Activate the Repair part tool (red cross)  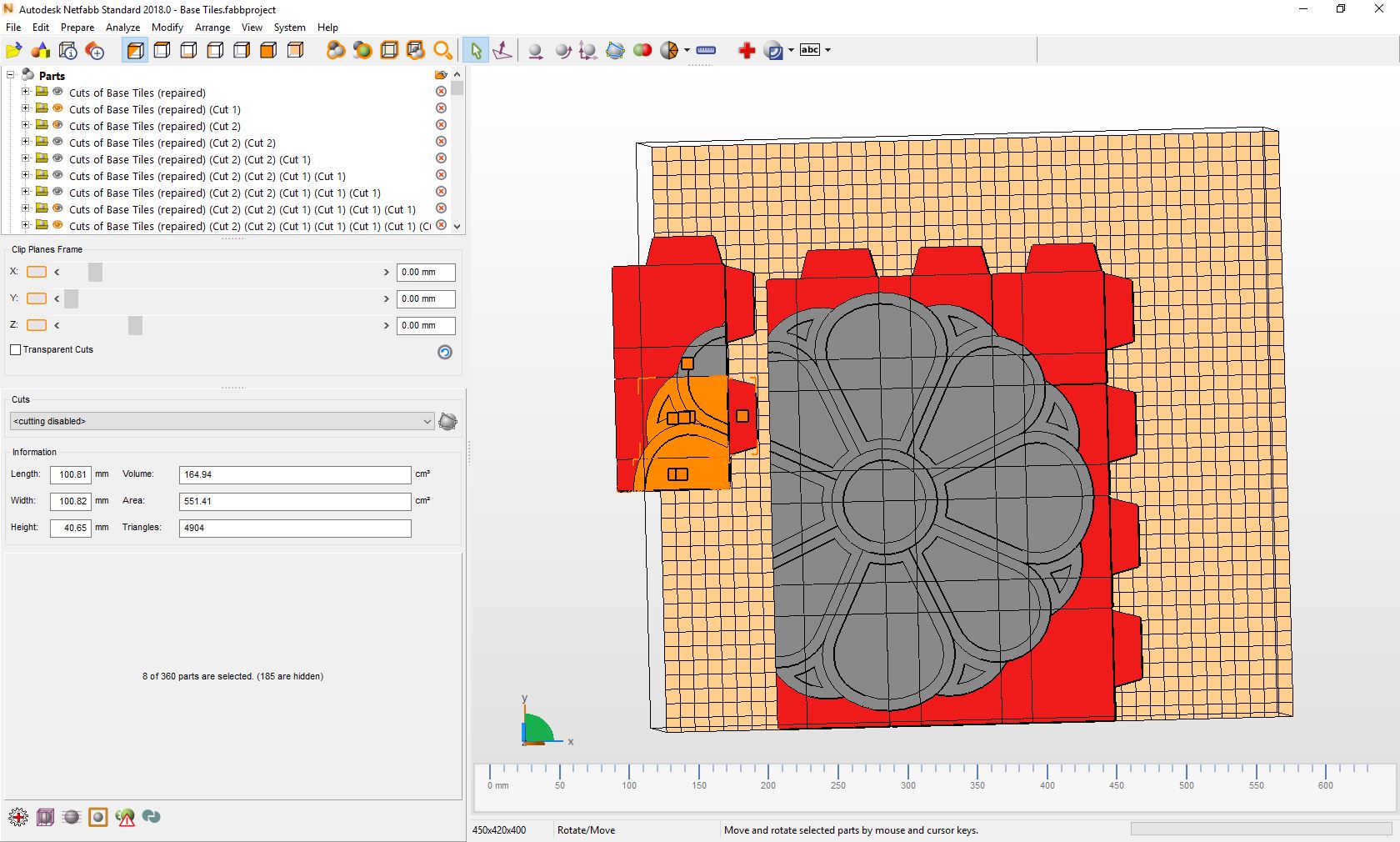(x=746, y=50)
